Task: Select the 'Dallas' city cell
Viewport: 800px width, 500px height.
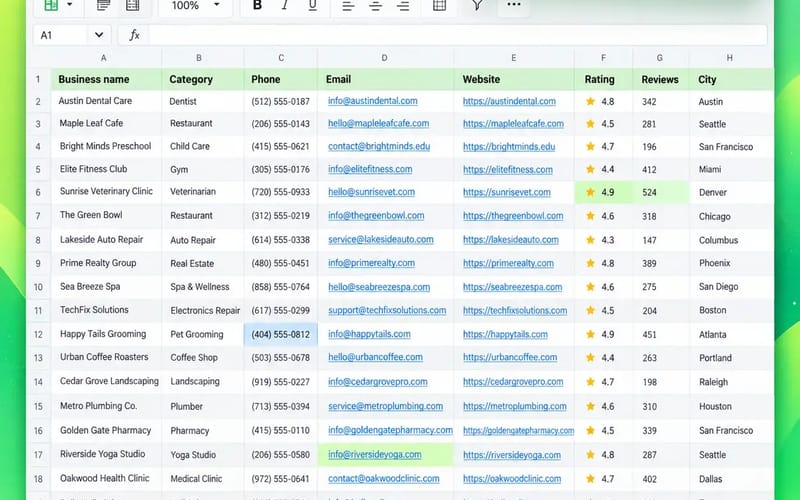Action: coord(731,479)
